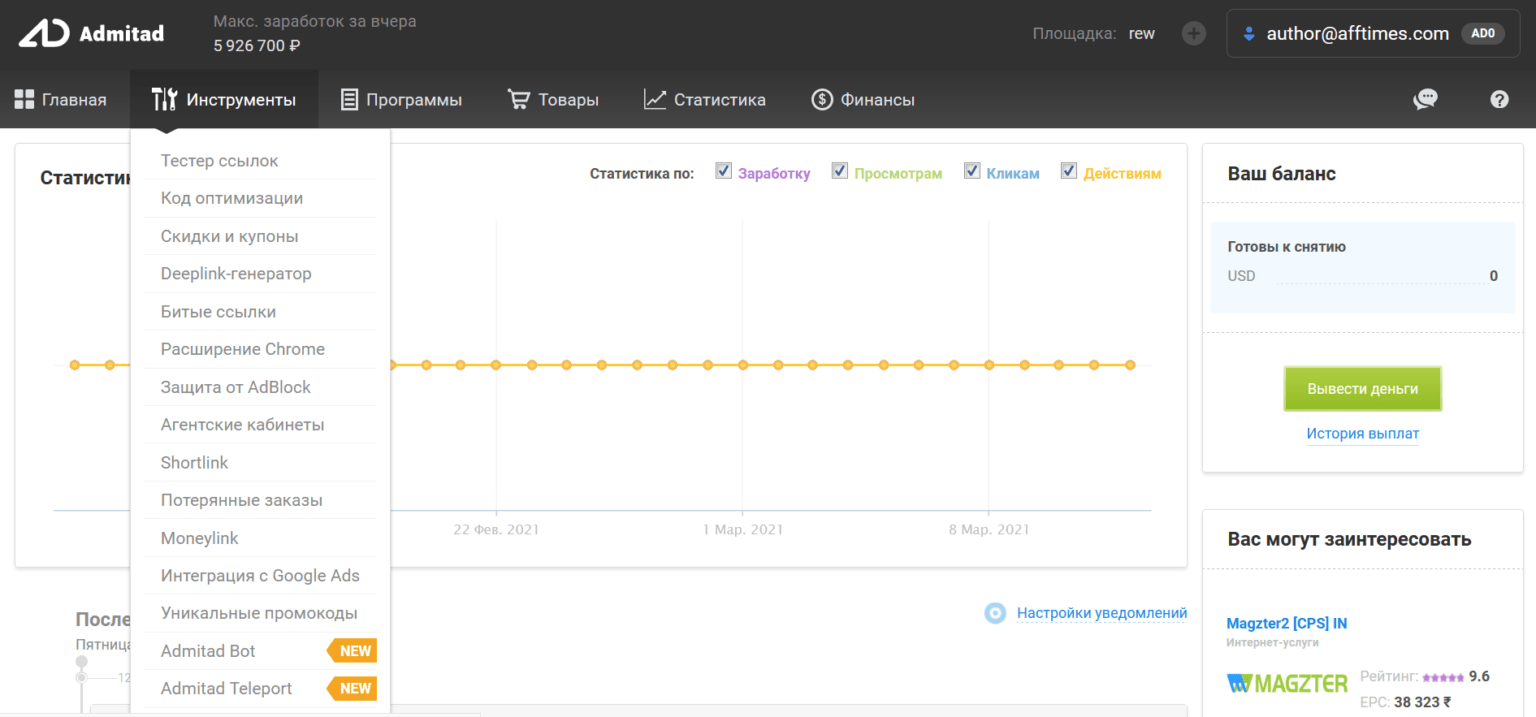
Task: Open the help question mark icon
Action: point(1498,99)
